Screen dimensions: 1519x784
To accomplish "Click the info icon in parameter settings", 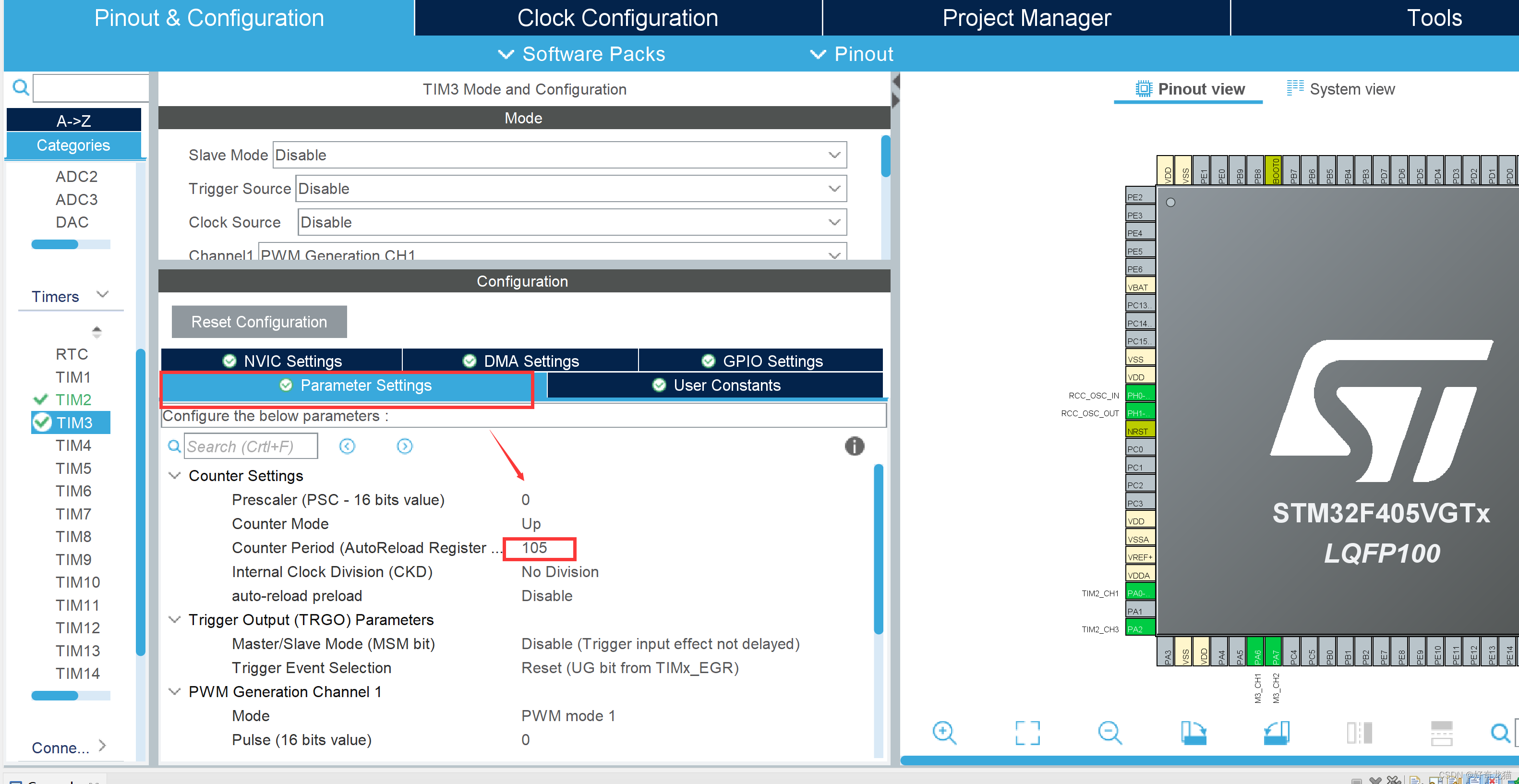I will tap(854, 446).
